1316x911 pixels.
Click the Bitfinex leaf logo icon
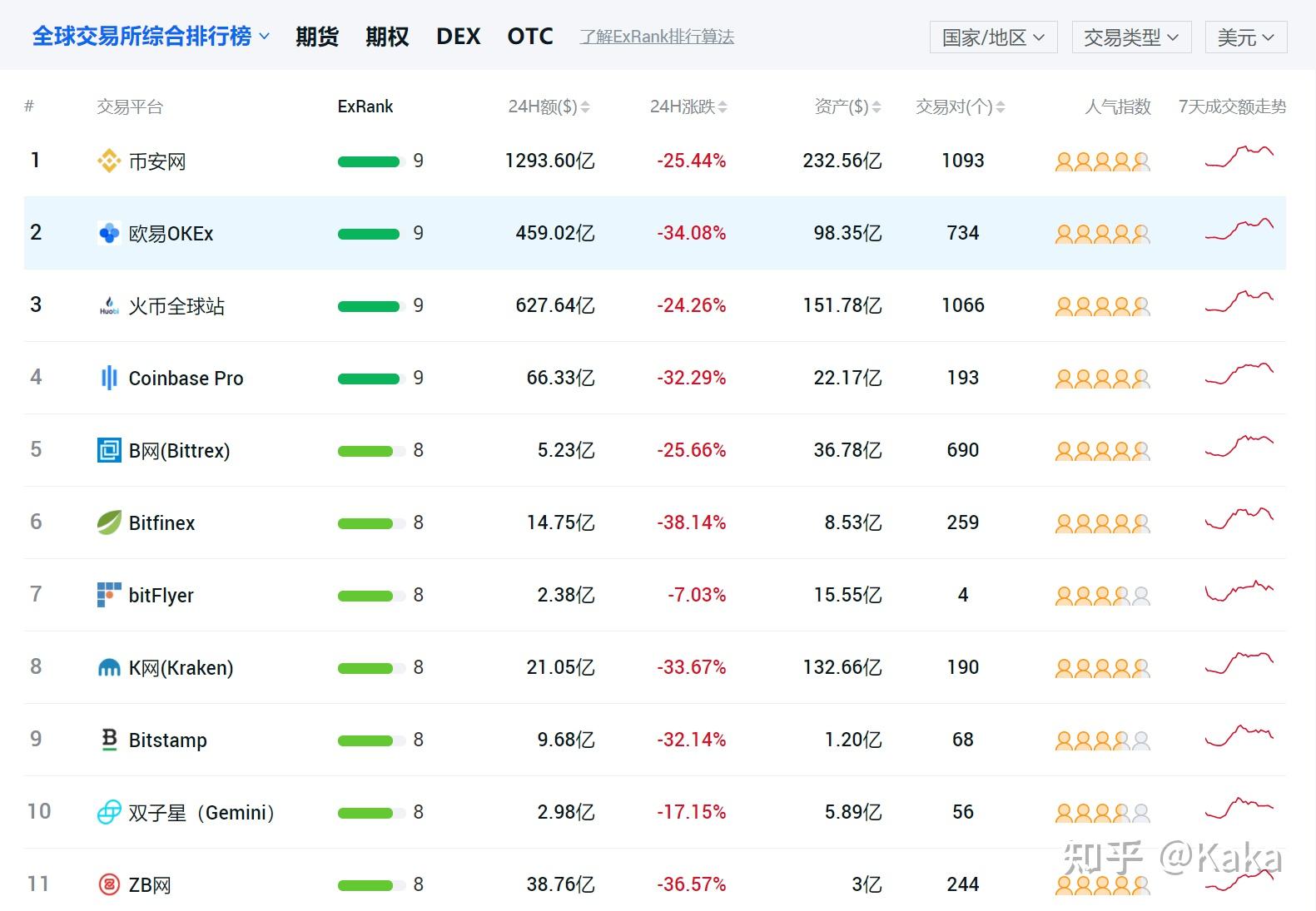pyautogui.click(x=109, y=522)
